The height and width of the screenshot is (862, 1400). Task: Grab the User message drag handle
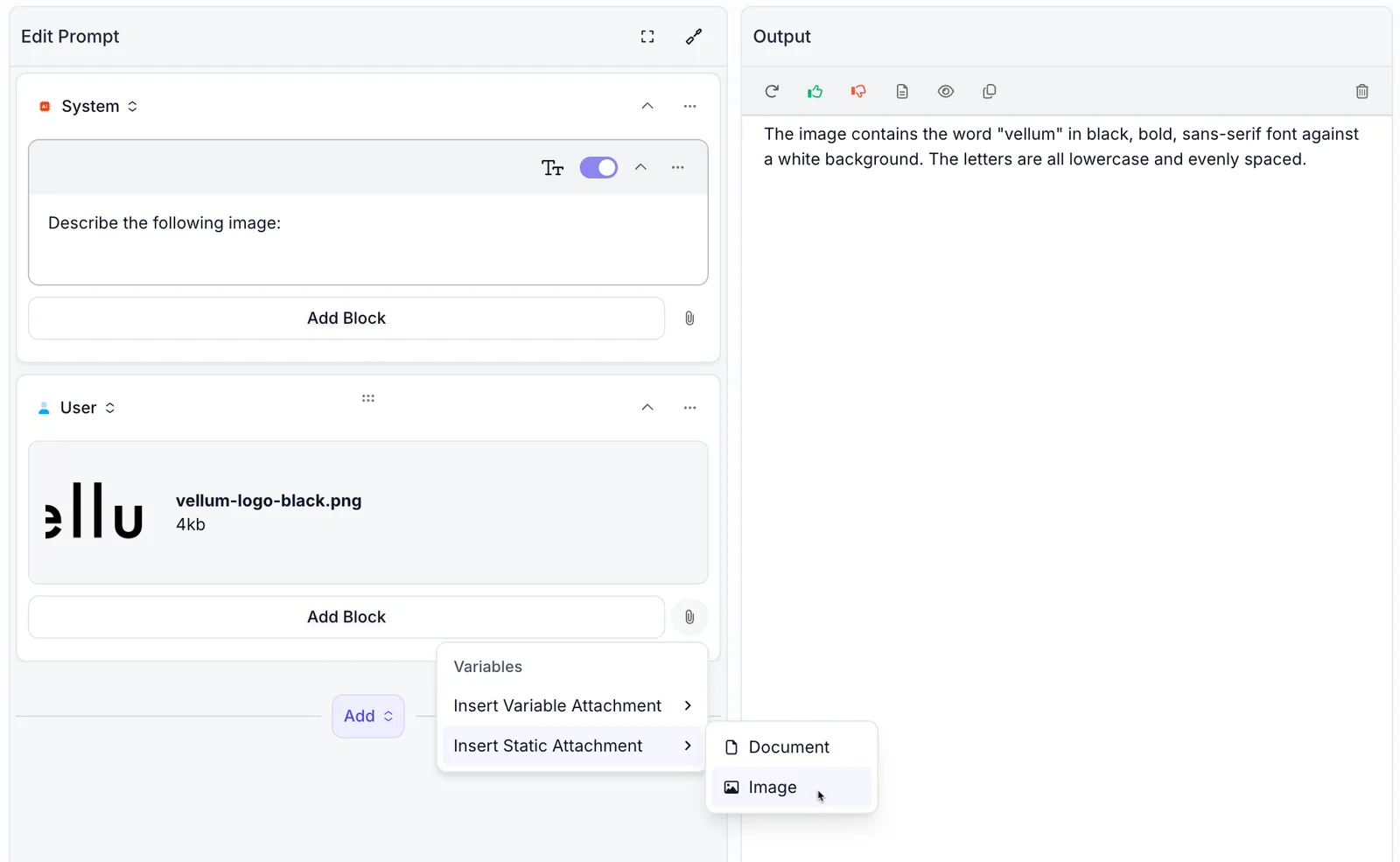(x=368, y=398)
